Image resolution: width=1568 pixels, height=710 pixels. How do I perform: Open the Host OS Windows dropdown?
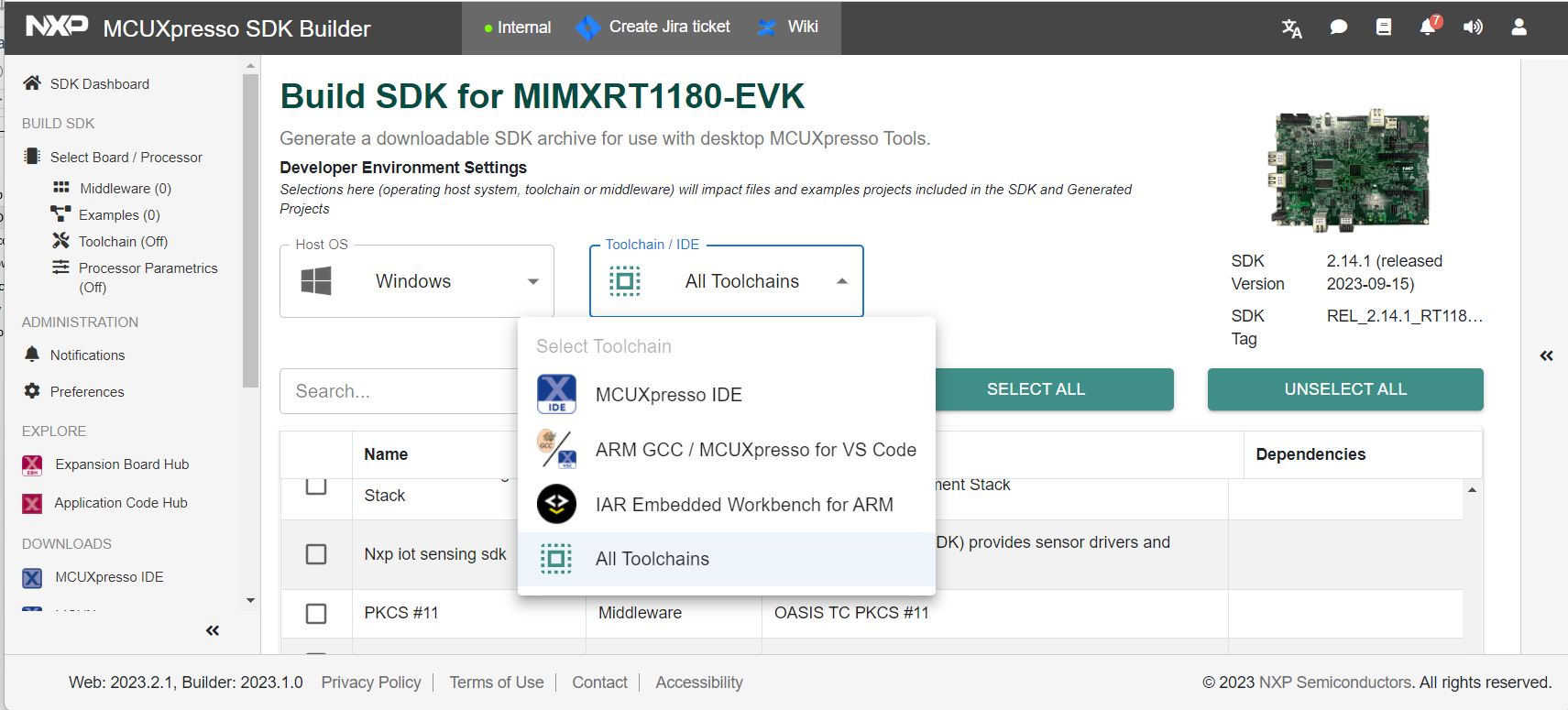[417, 281]
